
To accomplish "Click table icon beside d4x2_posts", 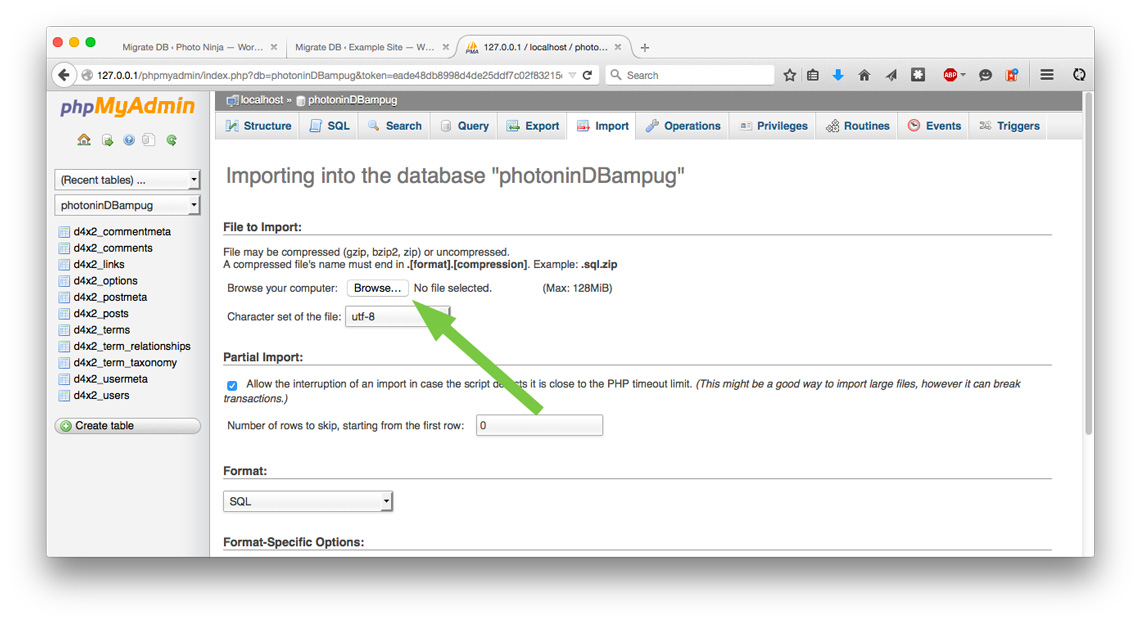I will (x=64, y=314).
